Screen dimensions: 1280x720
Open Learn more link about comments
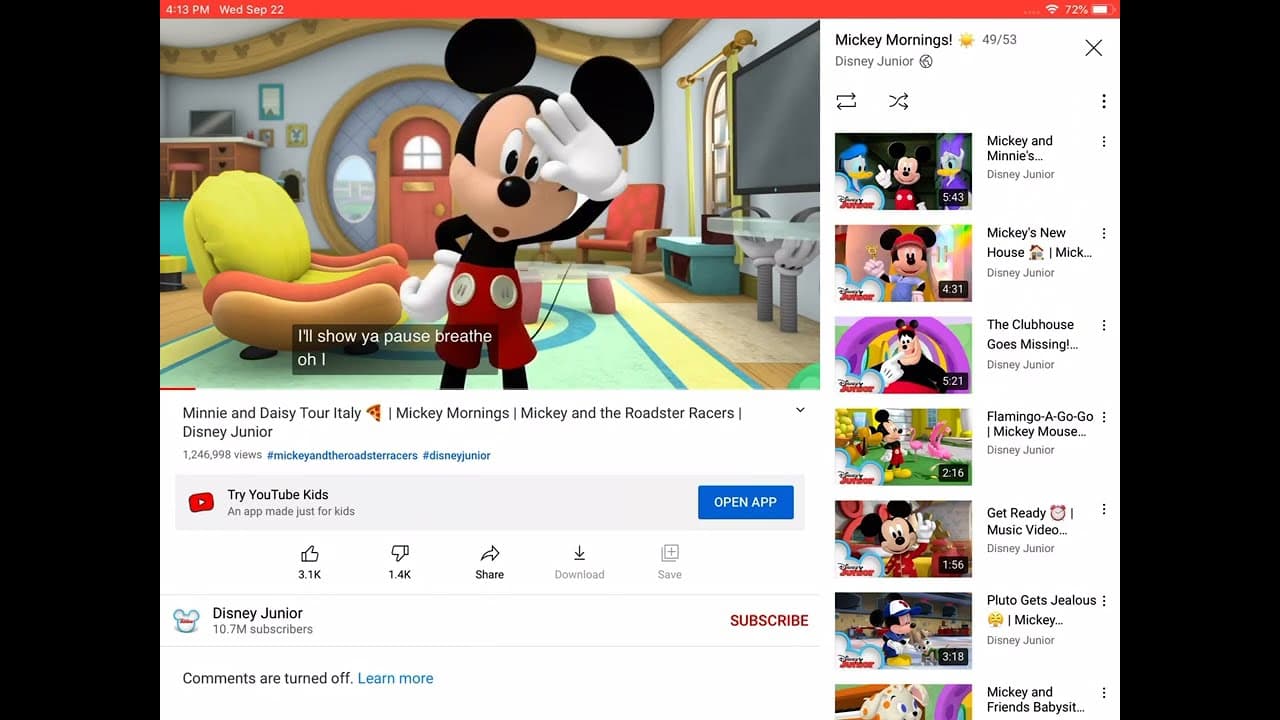tap(395, 678)
